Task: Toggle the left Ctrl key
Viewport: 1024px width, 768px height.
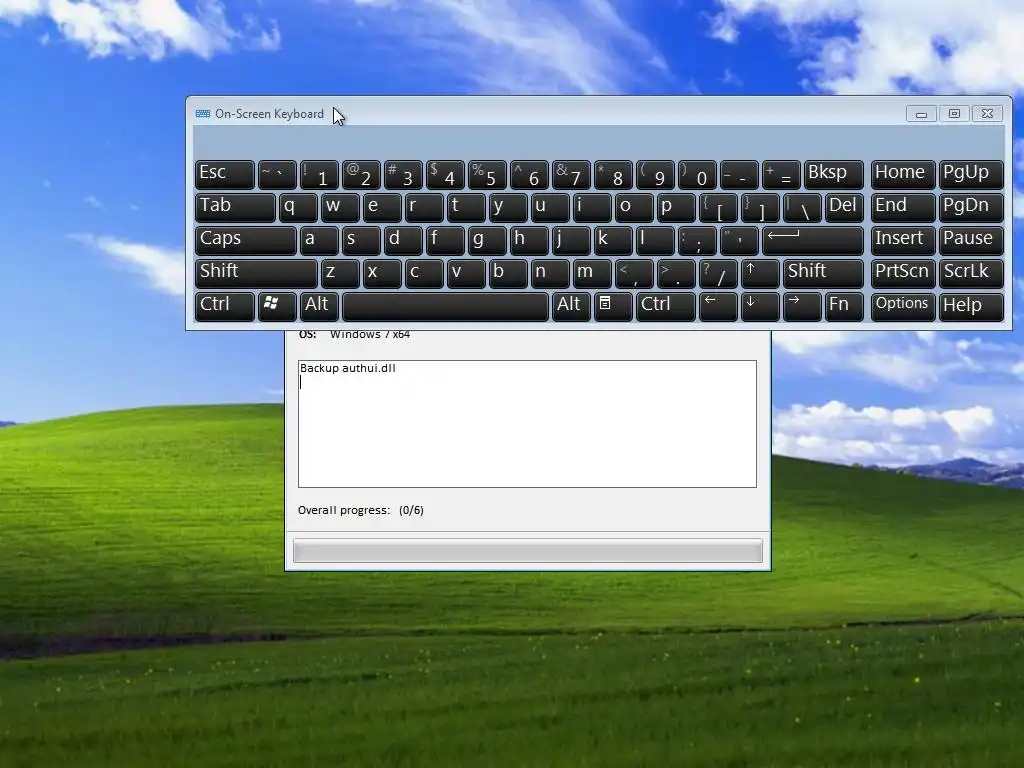Action: (225, 306)
